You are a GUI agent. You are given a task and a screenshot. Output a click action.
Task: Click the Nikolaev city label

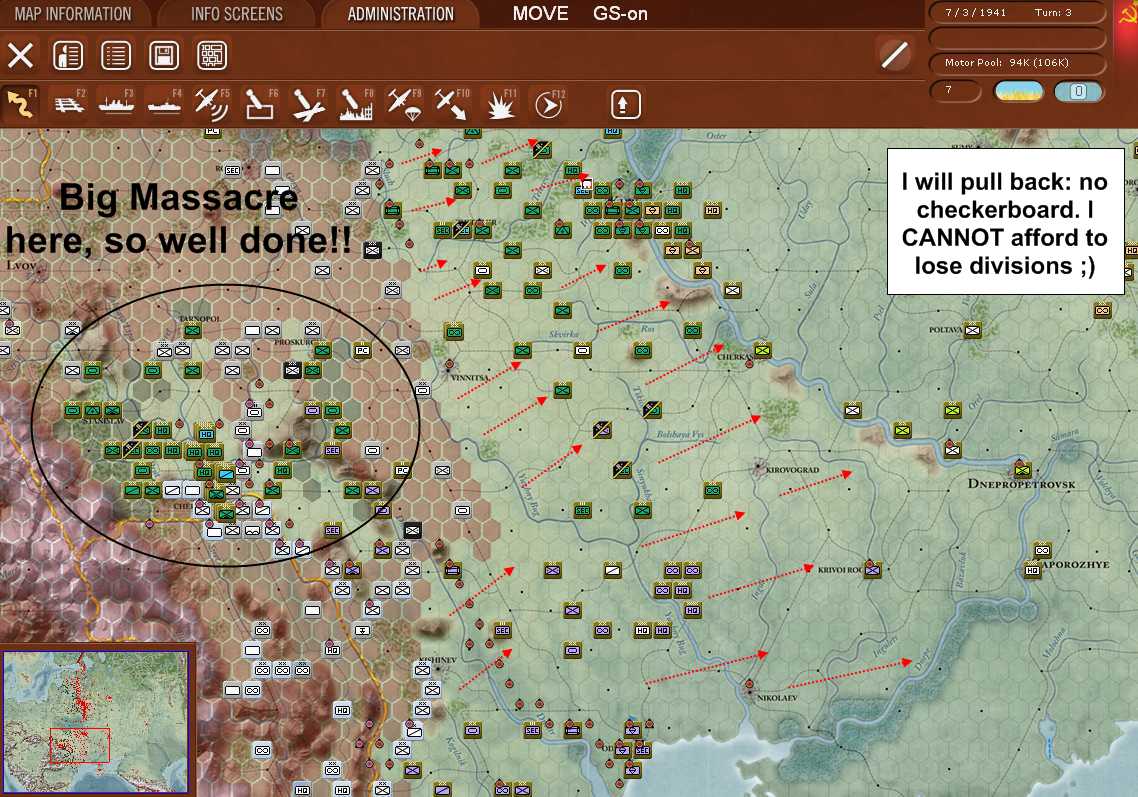777,698
